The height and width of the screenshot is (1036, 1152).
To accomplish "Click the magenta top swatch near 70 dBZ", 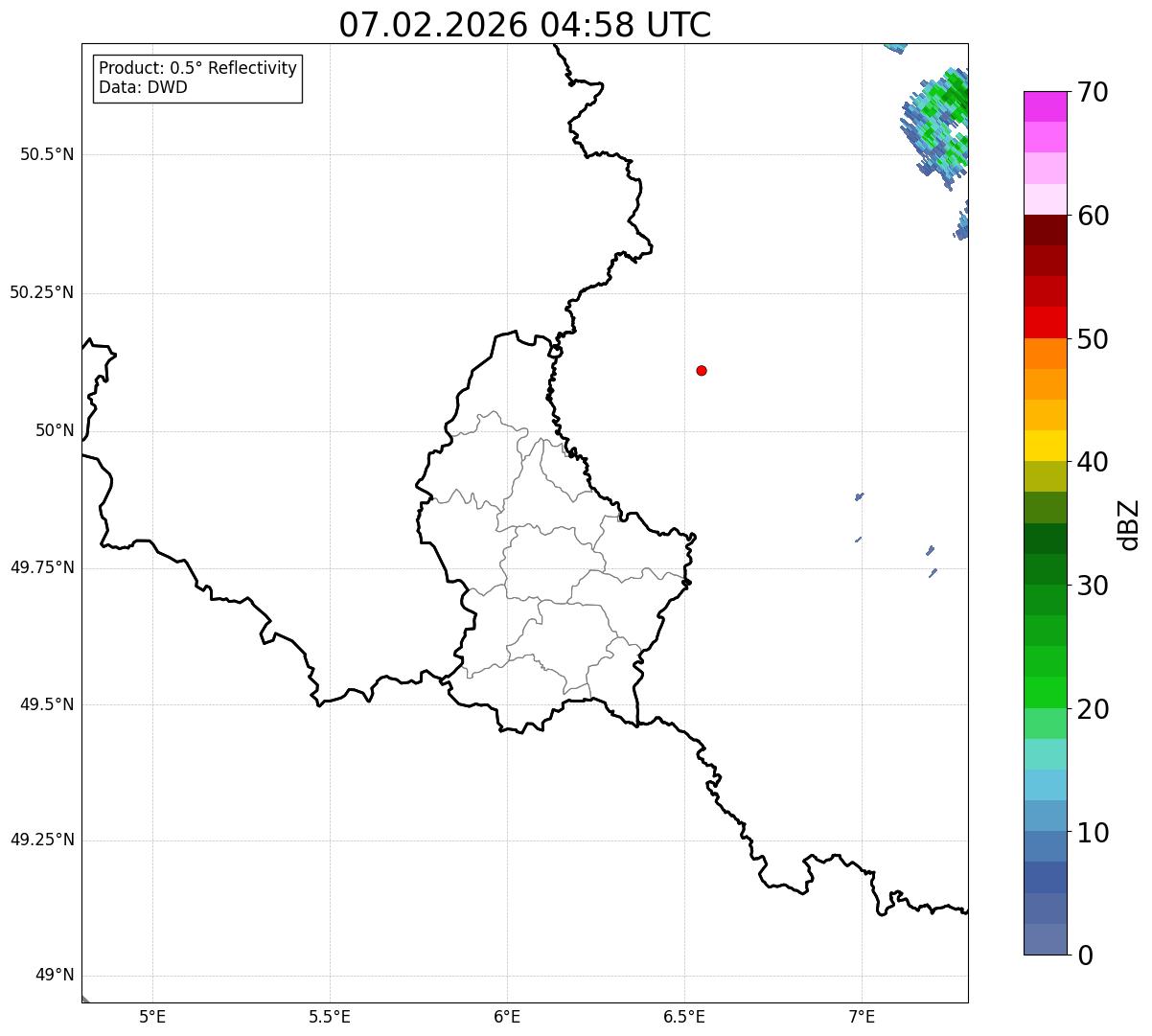I will [1045, 106].
